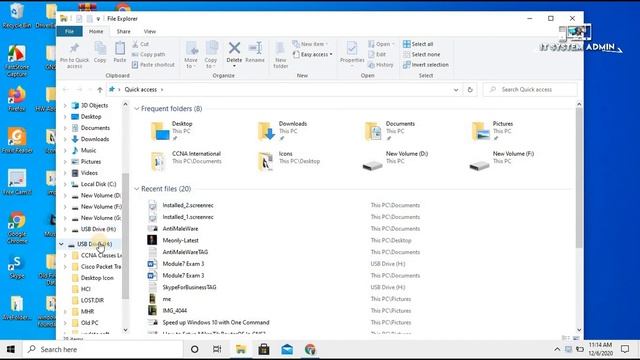
Task: Click the Copy ribbon icon
Action: (100, 48)
